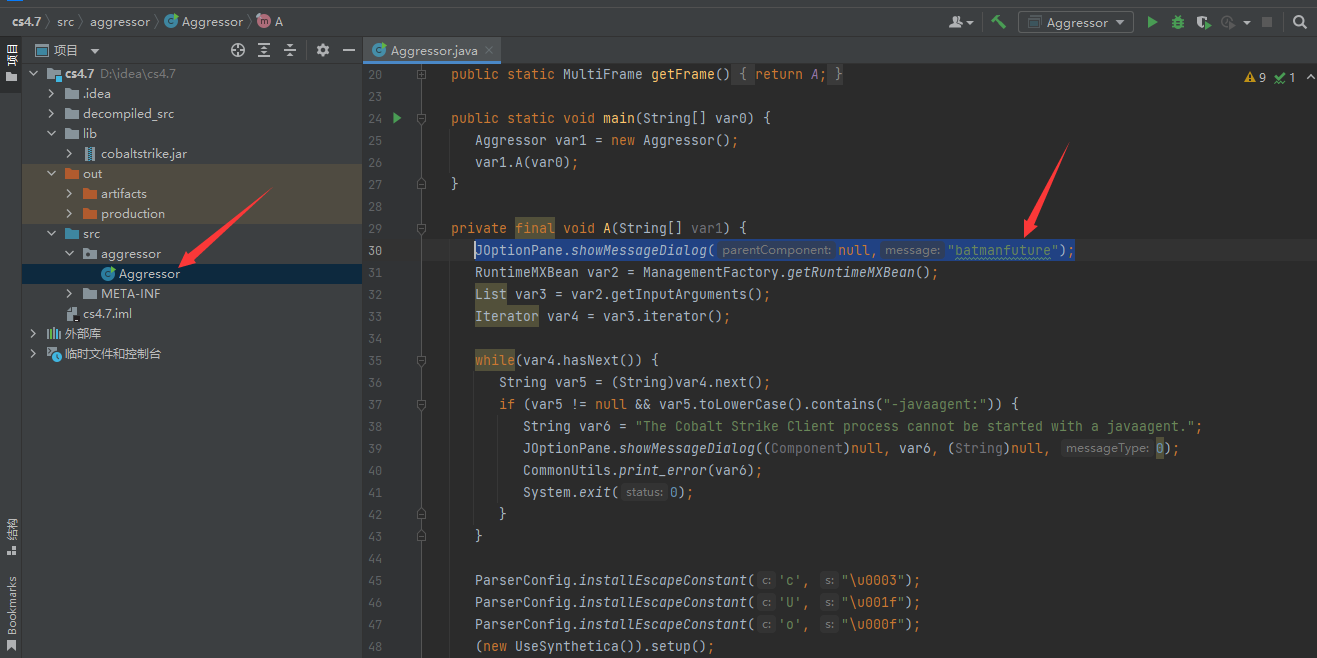Run the Aggressor configuration with the green play icon
The width and height of the screenshot is (1317, 658).
tap(1152, 22)
